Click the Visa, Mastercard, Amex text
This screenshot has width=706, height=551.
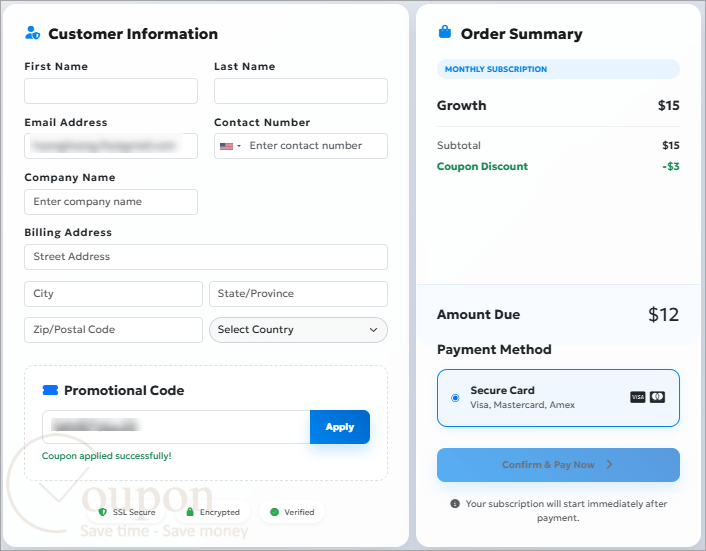click(x=522, y=405)
